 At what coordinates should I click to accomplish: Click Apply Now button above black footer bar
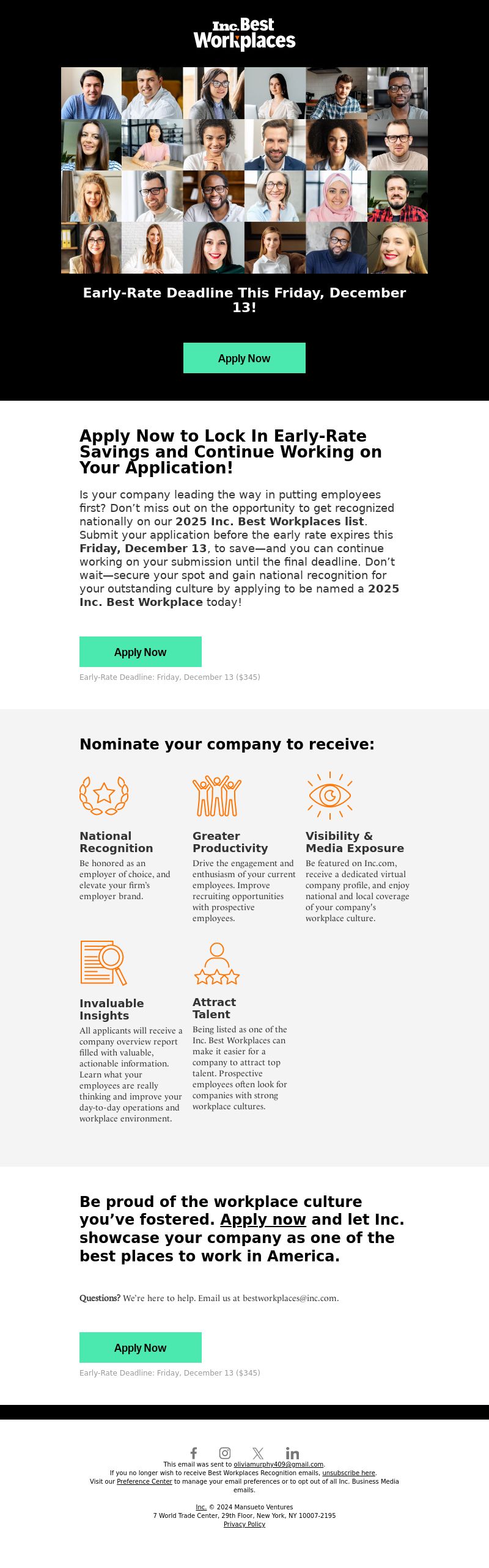(141, 1347)
